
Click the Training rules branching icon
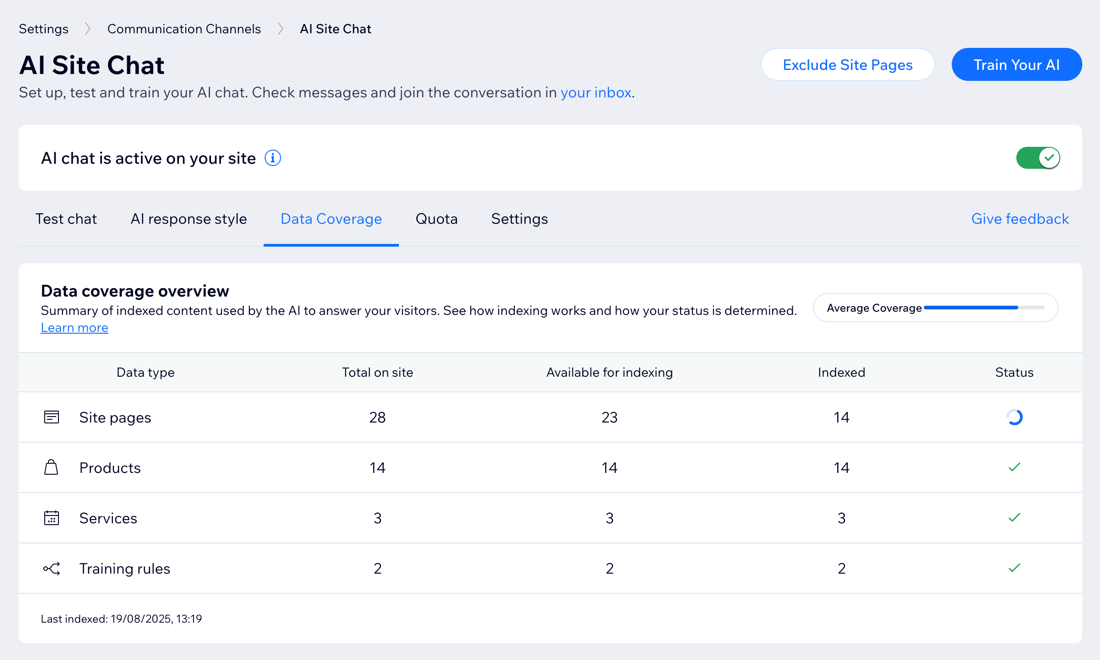[x=51, y=568]
